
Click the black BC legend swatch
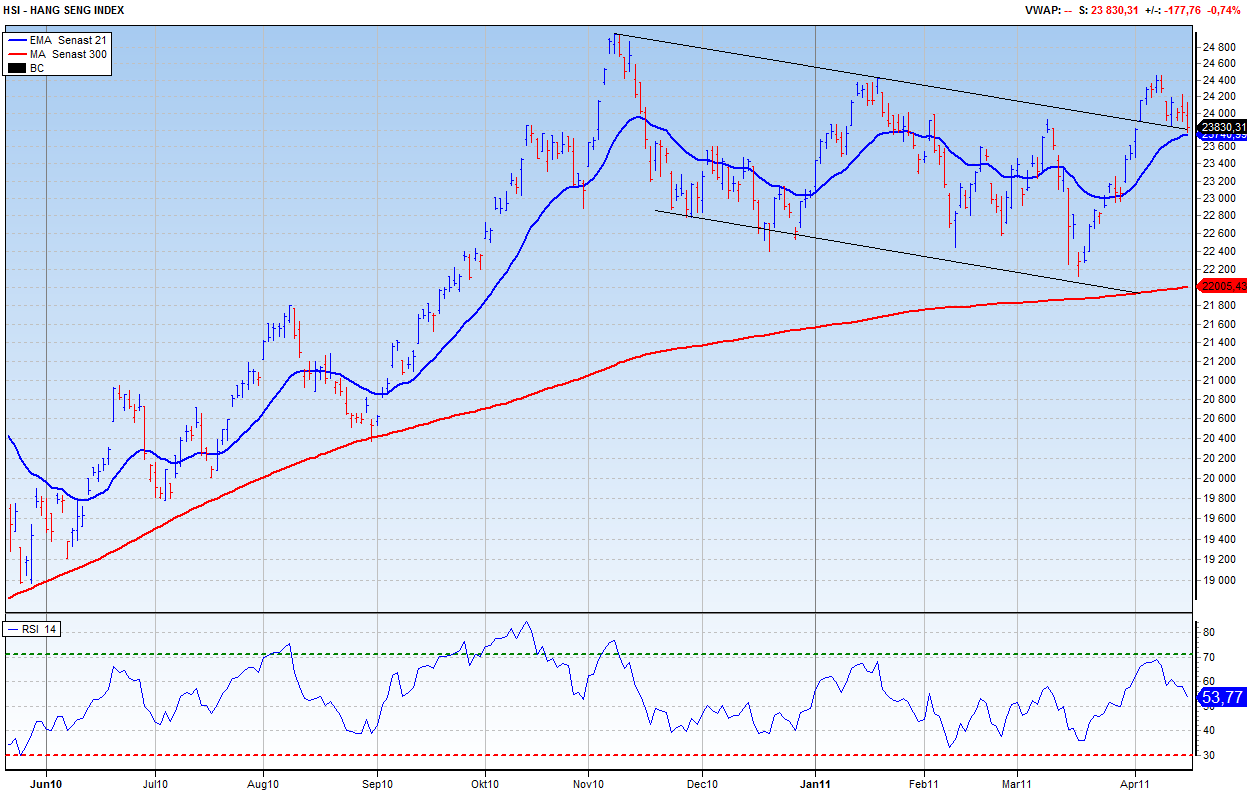pos(16,68)
